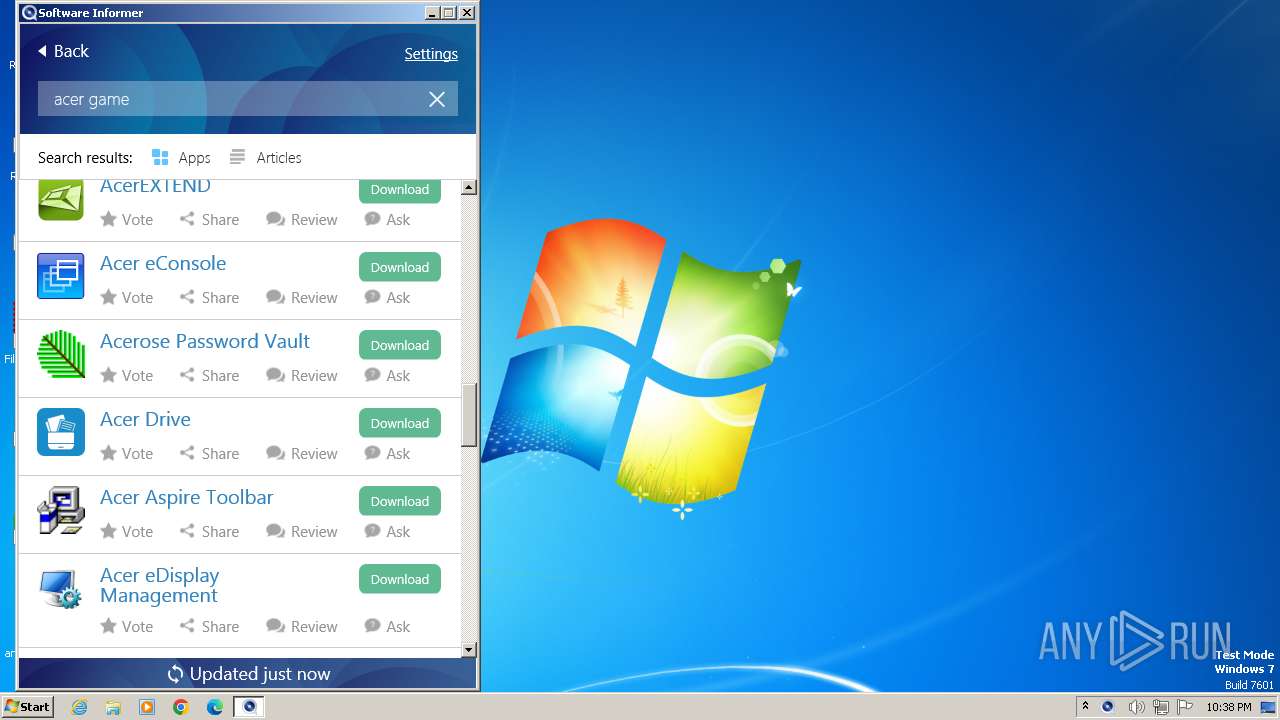Screen dimensions: 1280x720
Task: Share AcerEXTEND
Action: (209, 219)
